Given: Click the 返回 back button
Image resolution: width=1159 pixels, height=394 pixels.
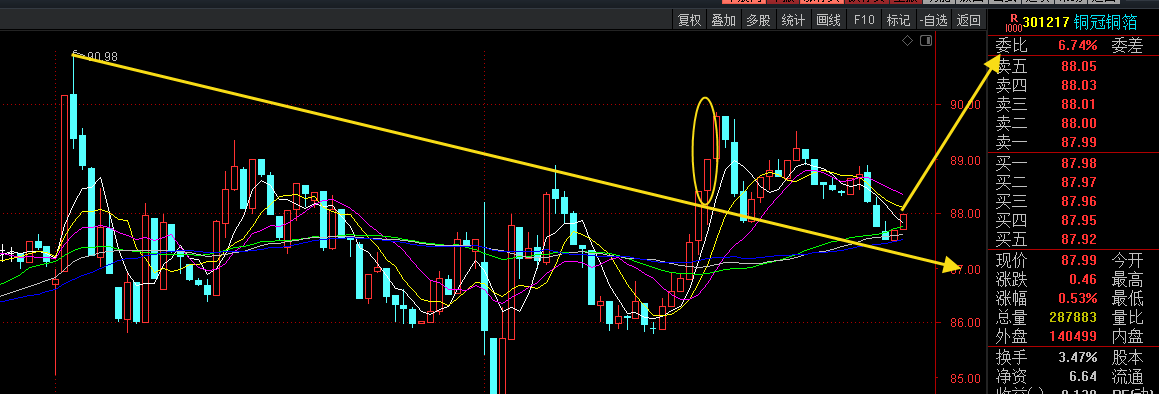Looking at the screenshot, I should tap(969, 21).
